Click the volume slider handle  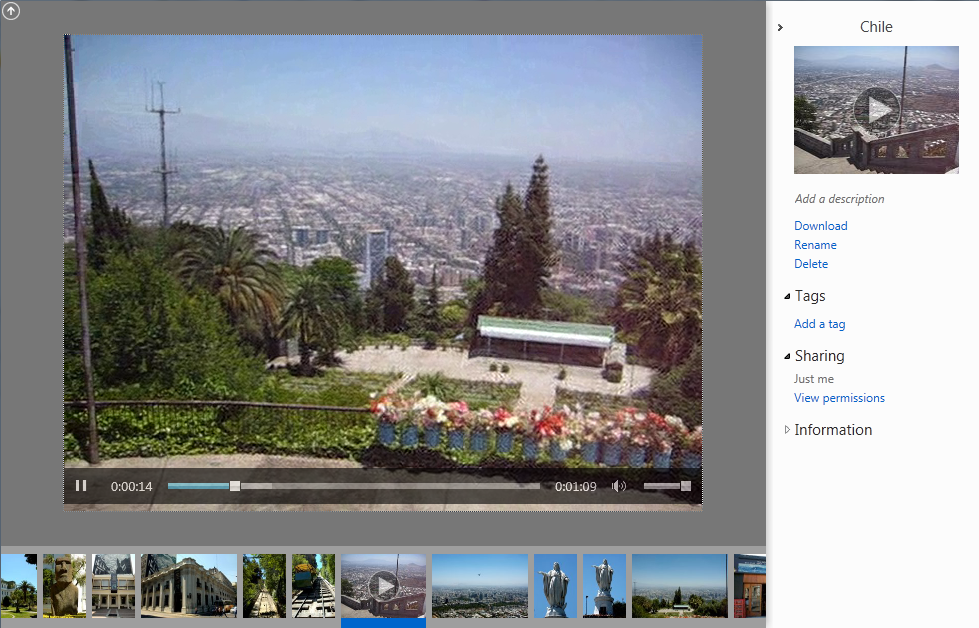(x=686, y=486)
